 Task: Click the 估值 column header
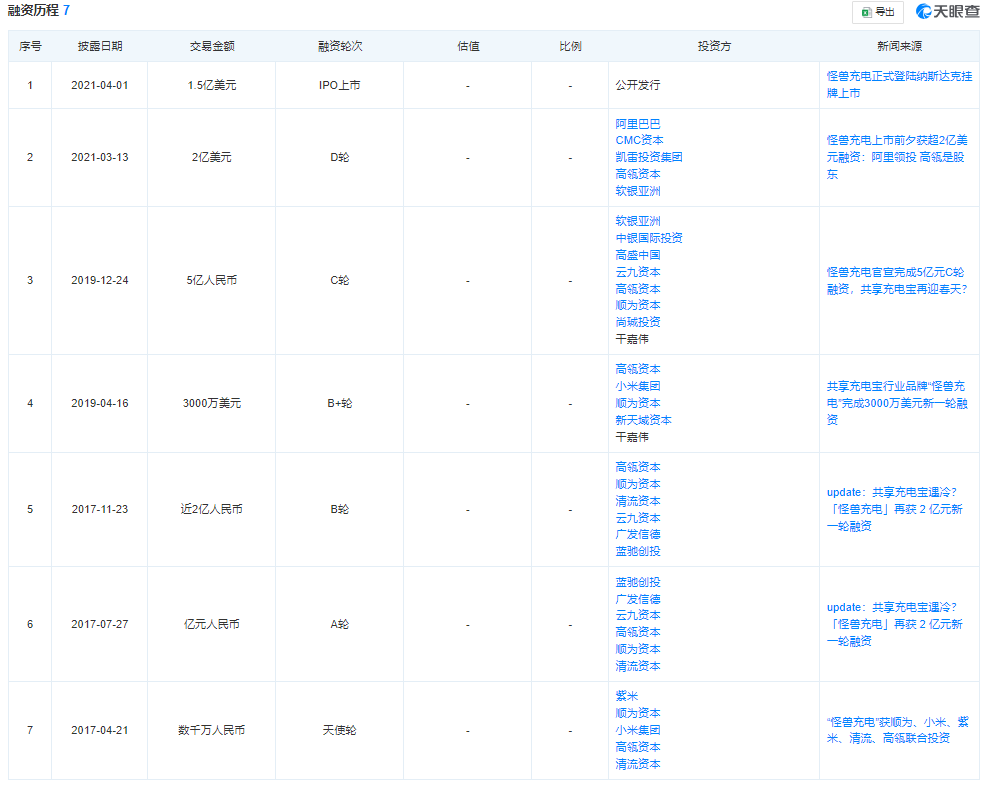tap(468, 46)
